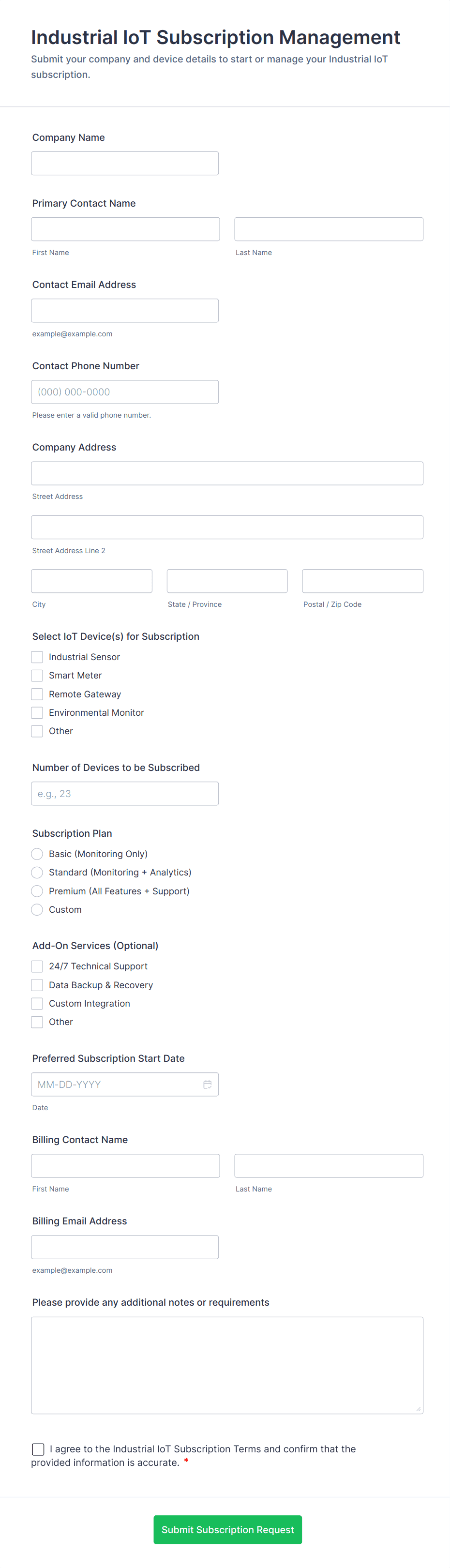Select the Custom subscription plan

pyautogui.click(x=37, y=909)
